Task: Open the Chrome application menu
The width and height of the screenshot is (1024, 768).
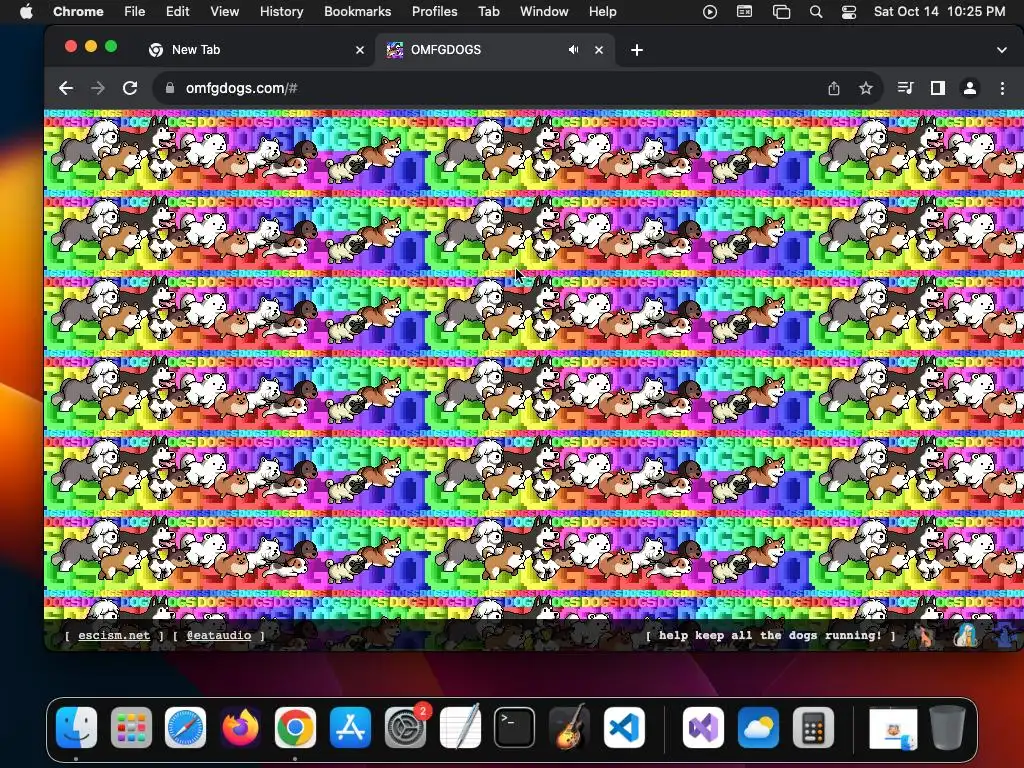Action: (x=78, y=11)
